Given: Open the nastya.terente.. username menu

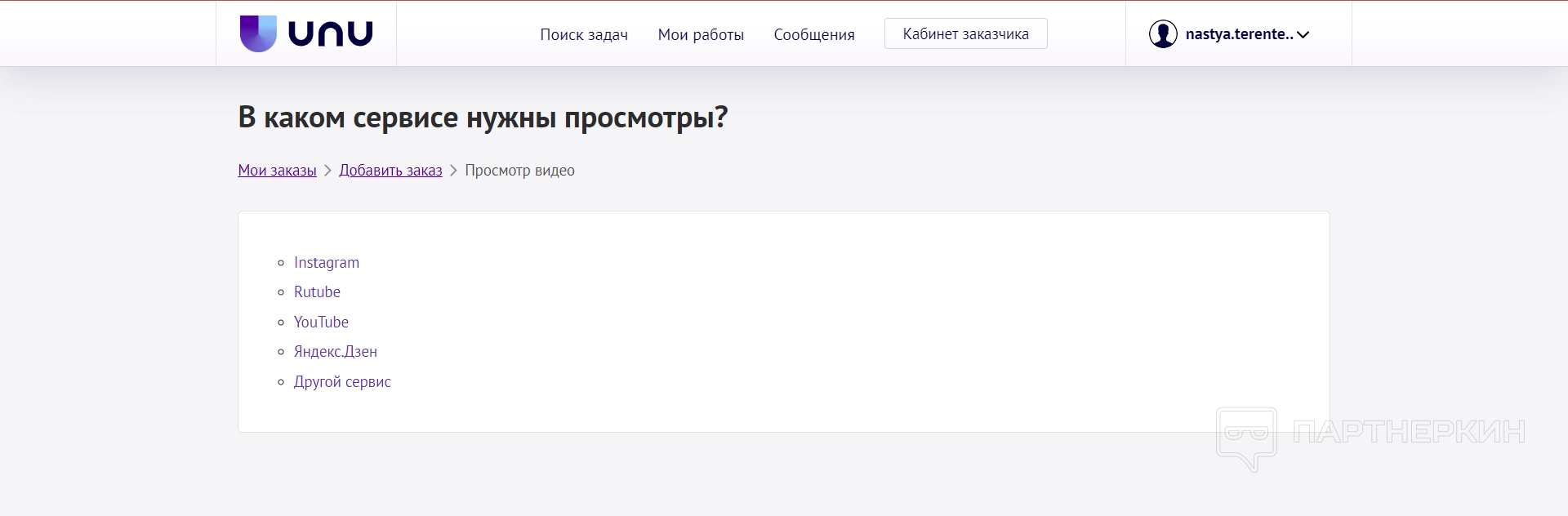Looking at the screenshot, I should (x=1238, y=34).
